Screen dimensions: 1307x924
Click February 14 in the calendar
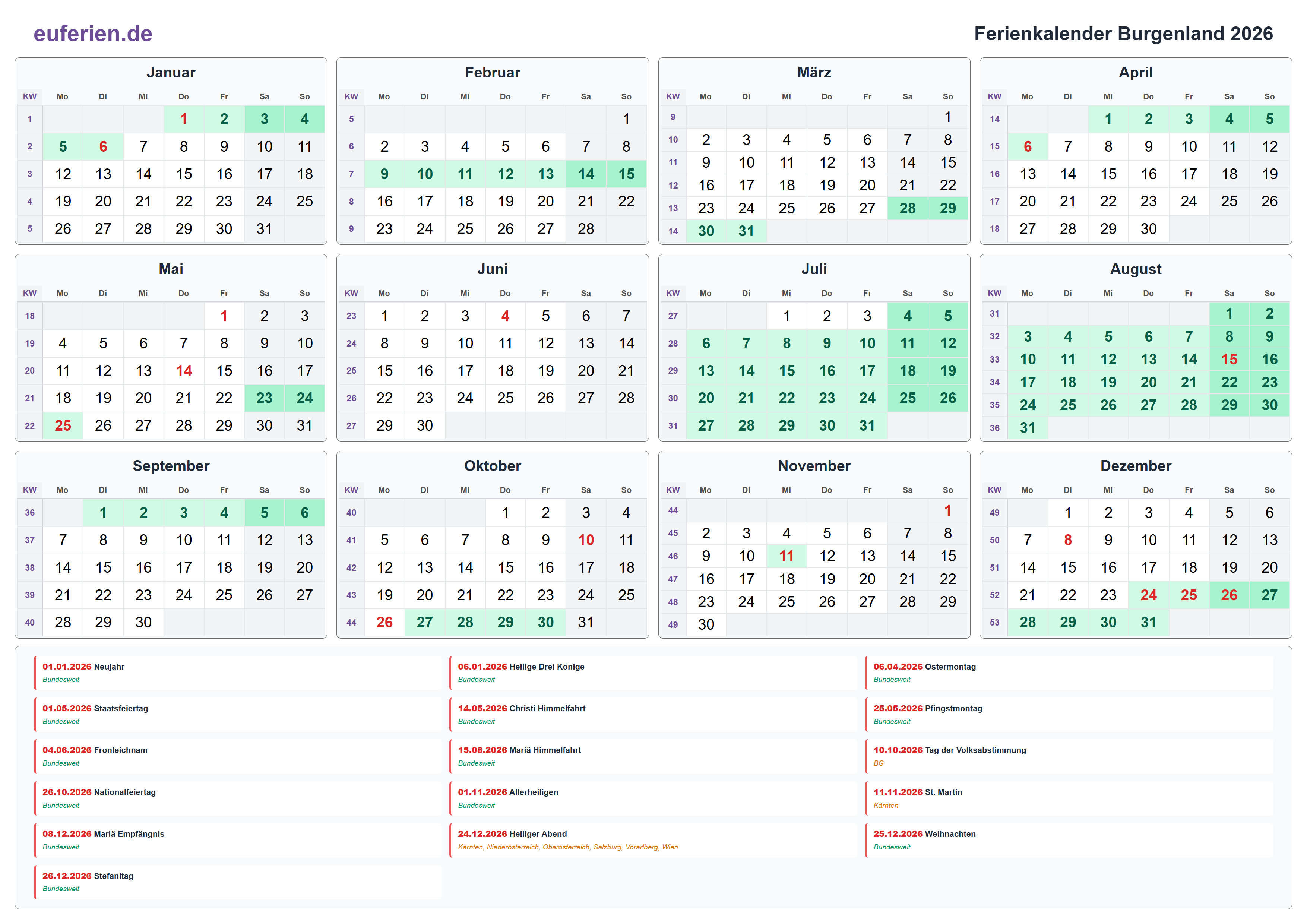(586, 174)
